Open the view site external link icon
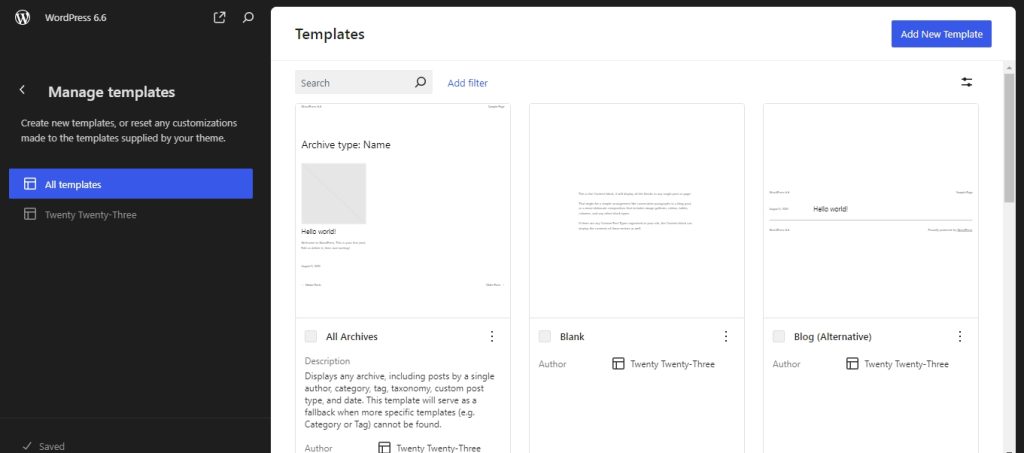 [219, 18]
